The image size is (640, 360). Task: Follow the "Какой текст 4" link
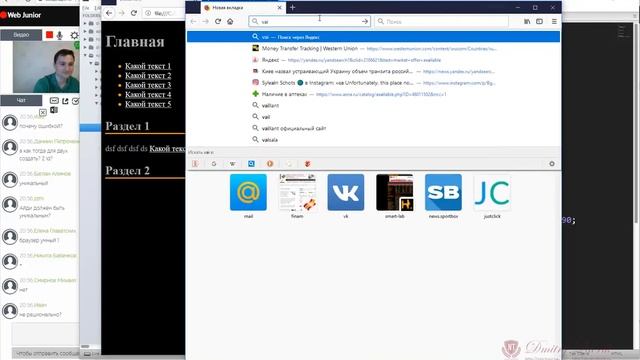148,94
